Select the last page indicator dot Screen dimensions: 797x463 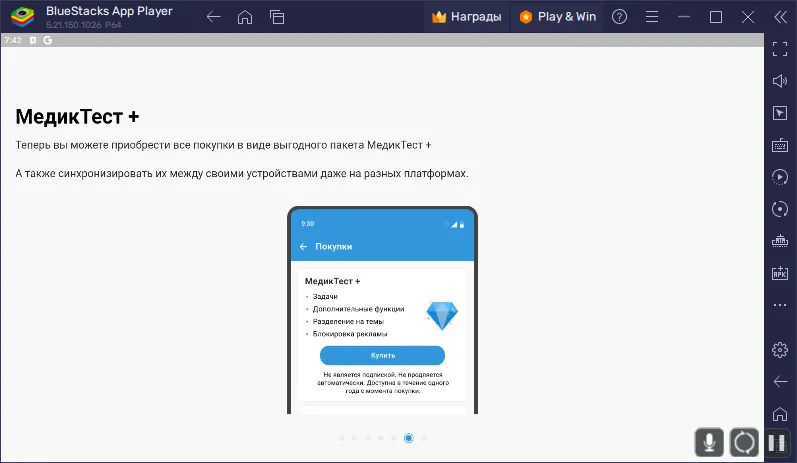[x=423, y=438]
